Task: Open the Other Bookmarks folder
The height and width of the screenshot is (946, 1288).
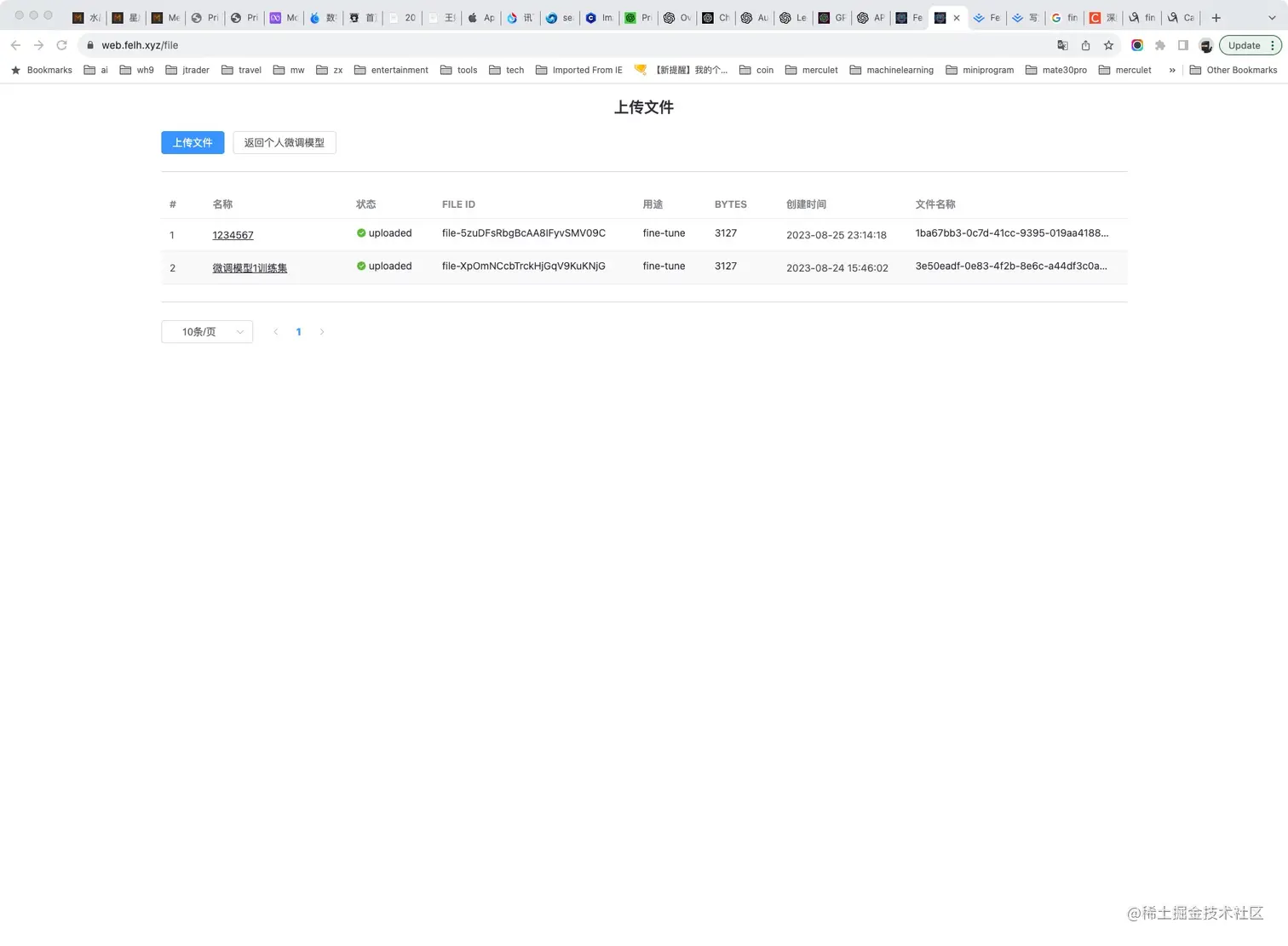Action: (x=1233, y=70)
